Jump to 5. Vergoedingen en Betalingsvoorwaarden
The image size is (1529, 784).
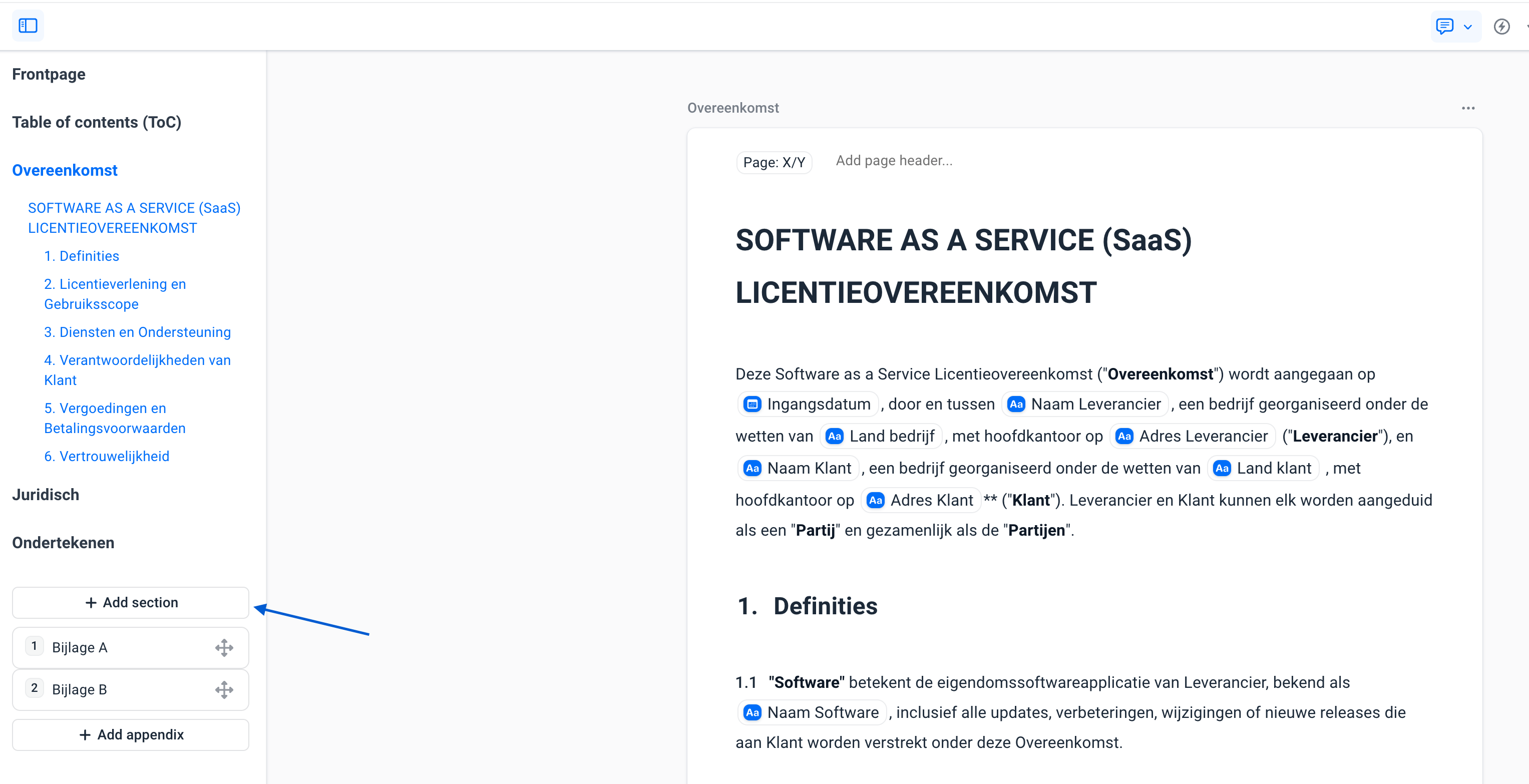(115, 418)
